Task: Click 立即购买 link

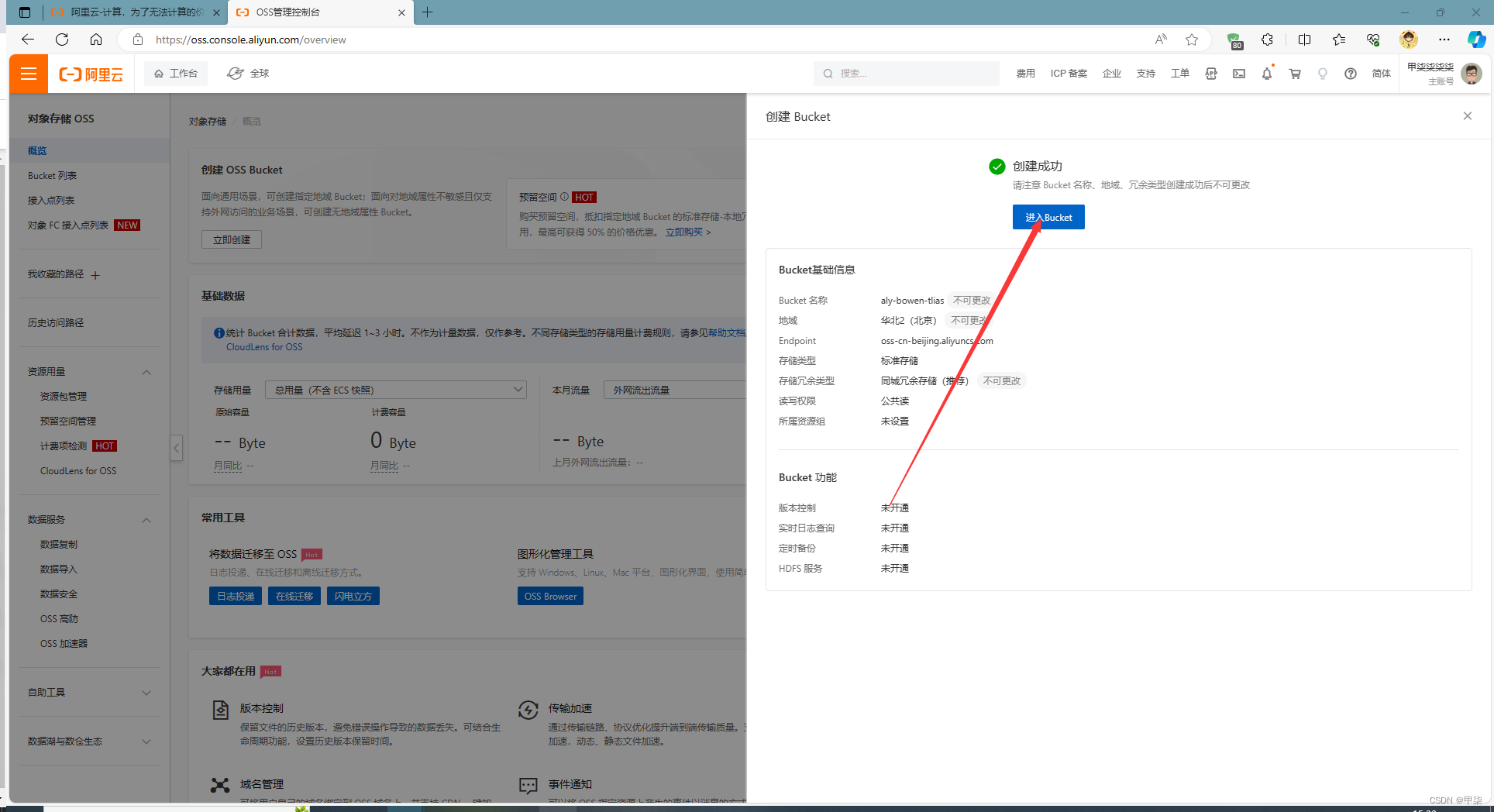Action: pyautogui.click(x=688, y=232)
